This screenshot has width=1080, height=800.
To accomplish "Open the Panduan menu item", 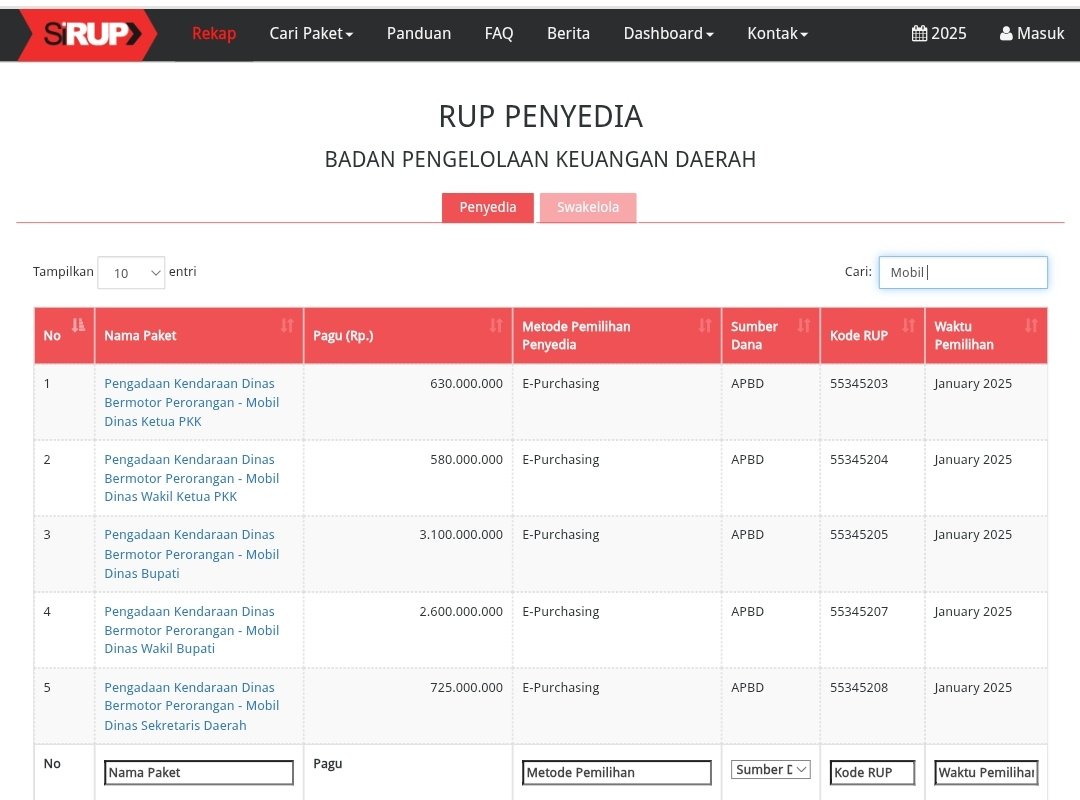I will tap(418, 34).
